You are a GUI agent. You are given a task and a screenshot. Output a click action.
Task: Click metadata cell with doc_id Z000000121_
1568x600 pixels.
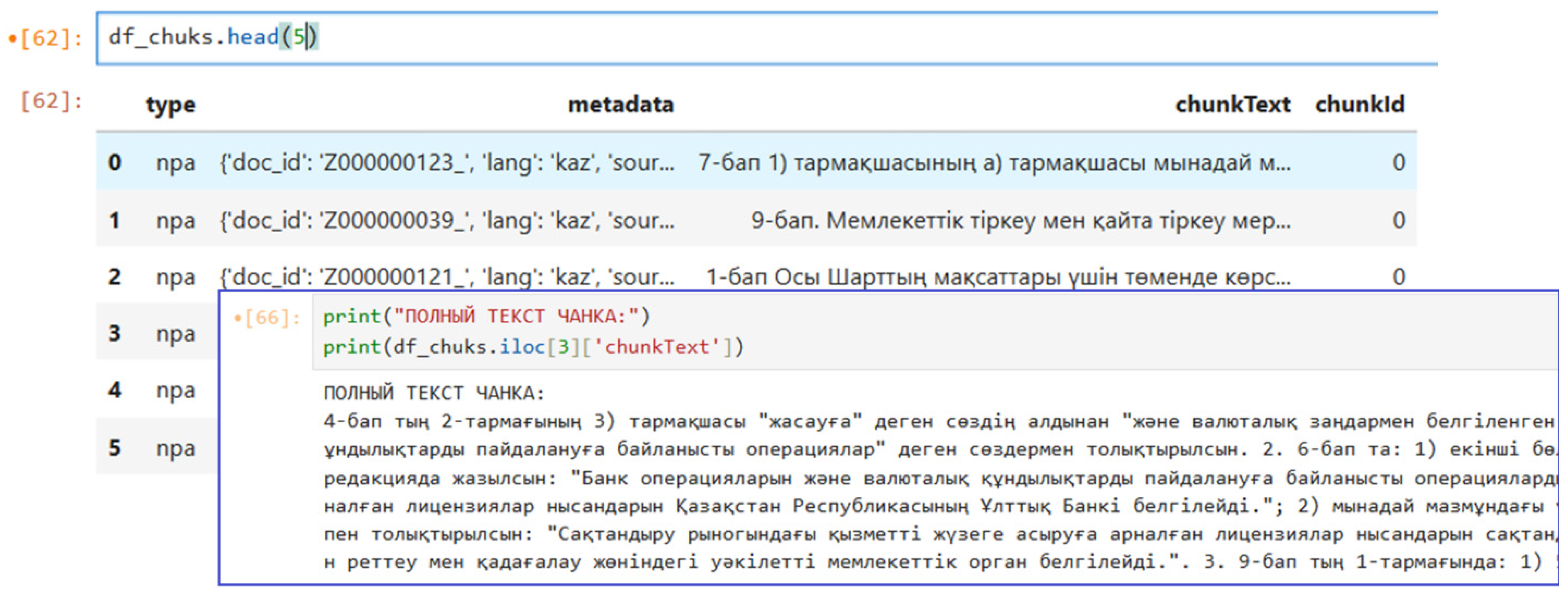point(447,277)
